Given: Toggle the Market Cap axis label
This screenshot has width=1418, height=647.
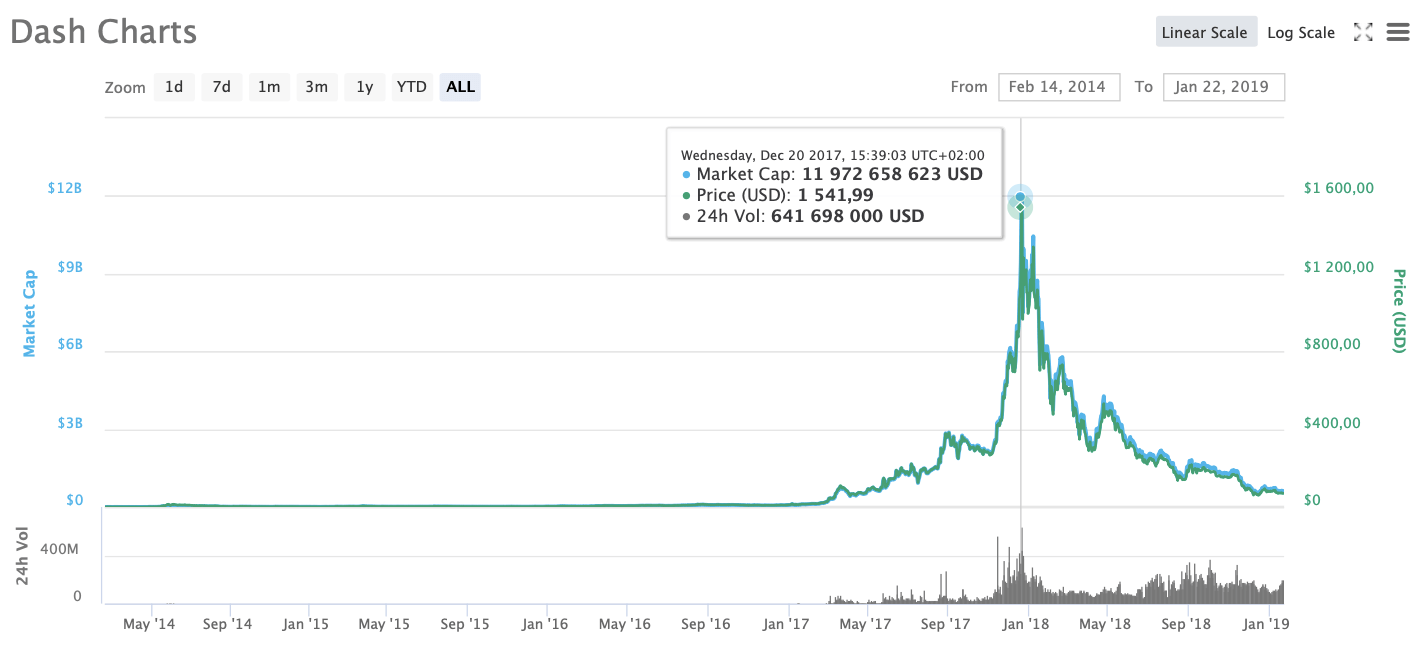Looking at the screenshot, I should pyautogui.click(x=29, y=312).
